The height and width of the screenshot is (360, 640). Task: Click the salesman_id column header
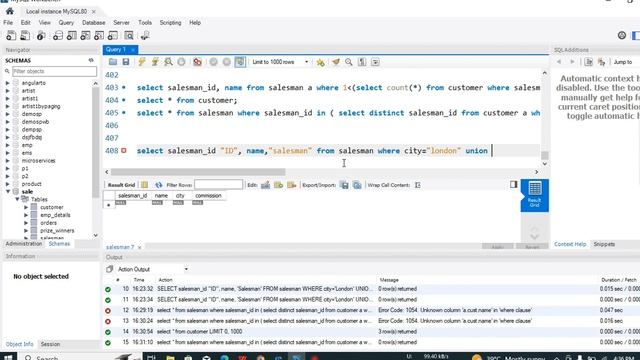coord(132,196)
